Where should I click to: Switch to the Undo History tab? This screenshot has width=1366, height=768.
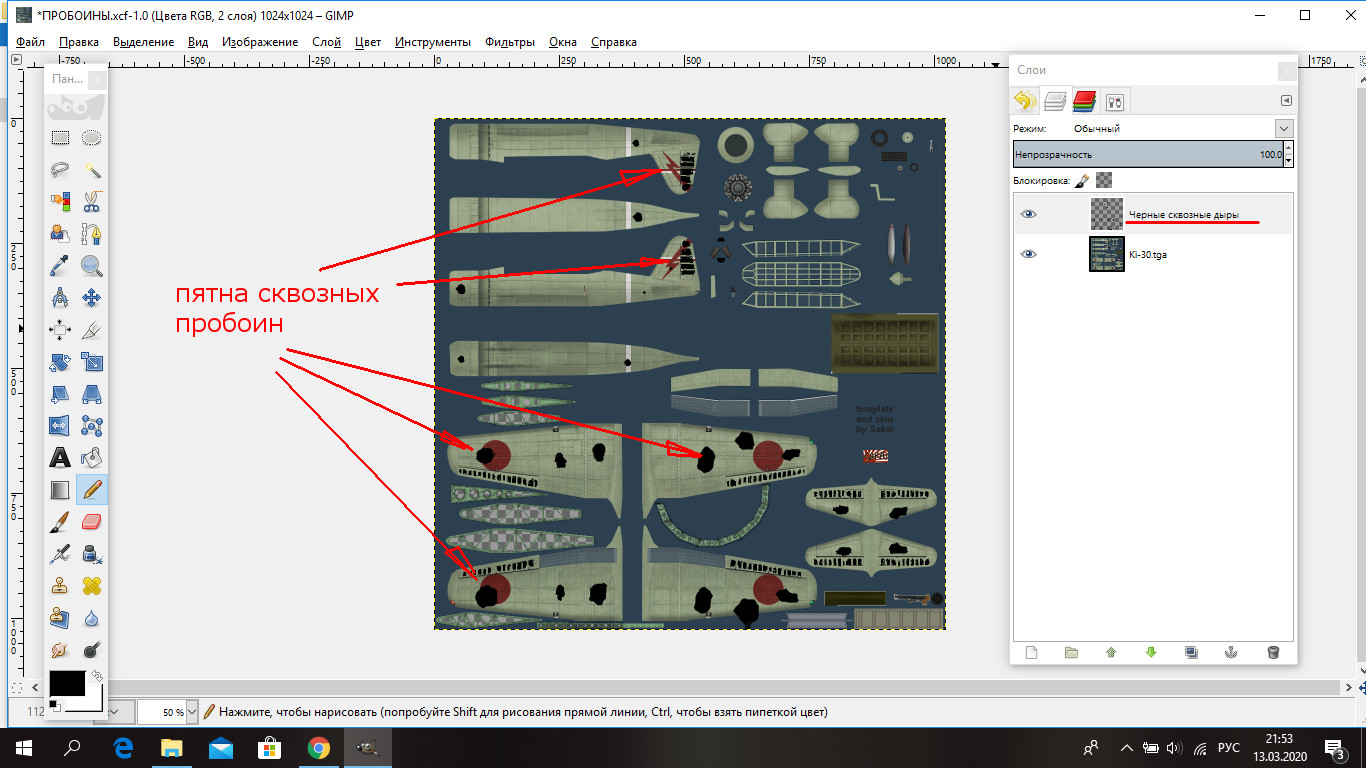(1025, 100)
